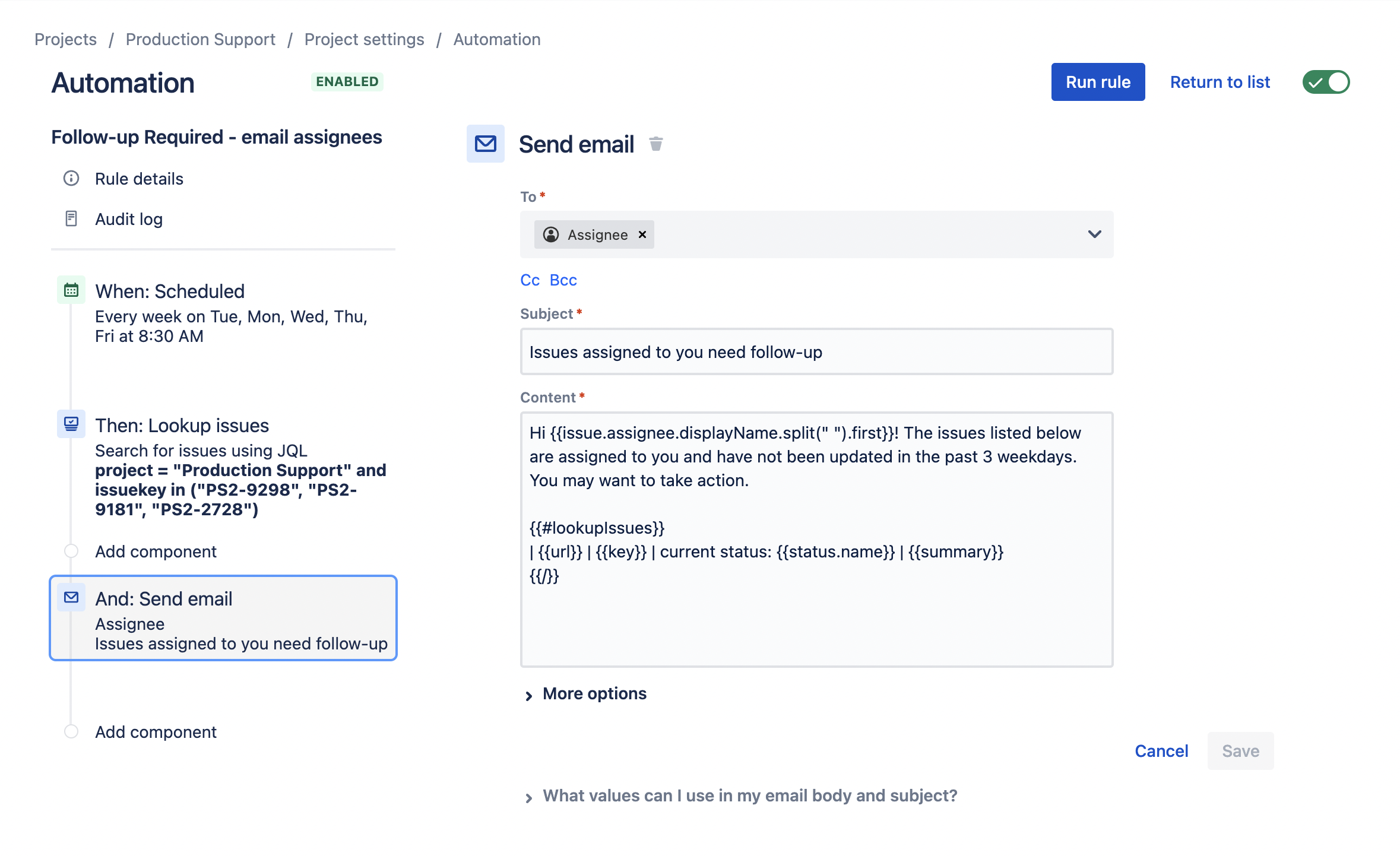Click the Audit log document icon
Screen dimensions: 1400x856
71,219
